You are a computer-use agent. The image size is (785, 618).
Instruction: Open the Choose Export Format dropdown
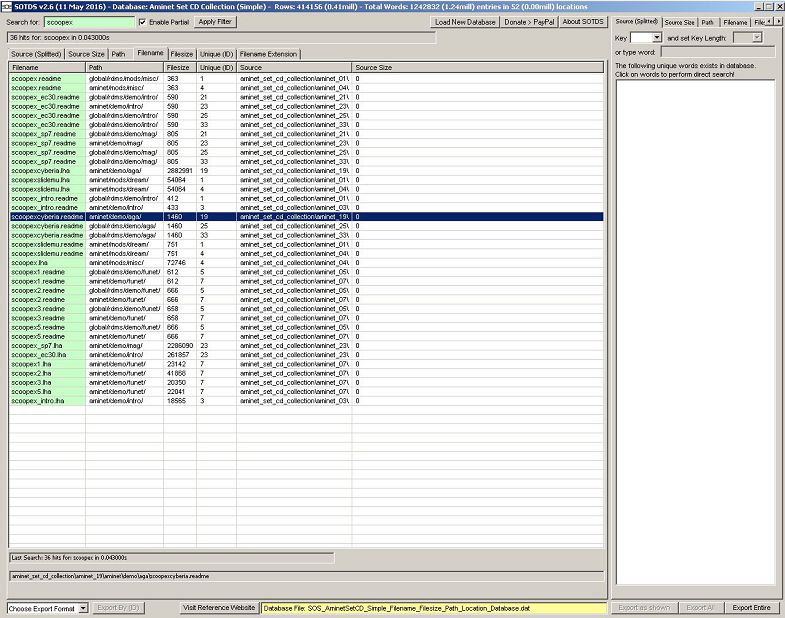click(x=47, y=607)
